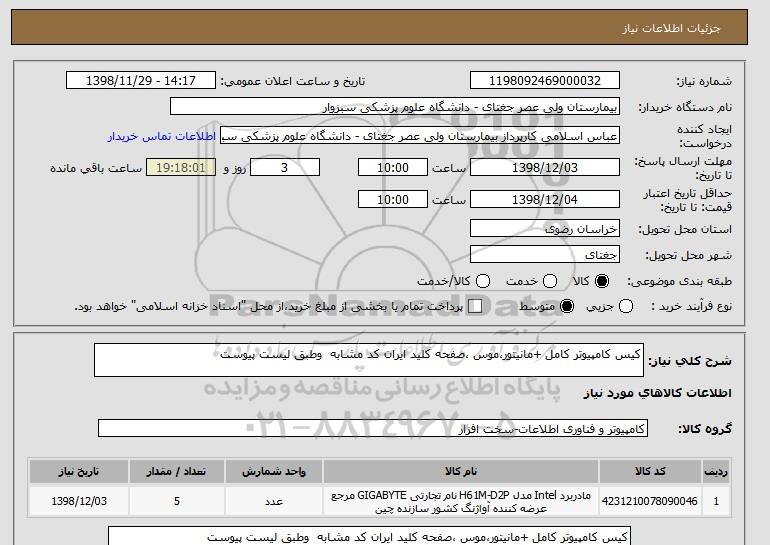
Task: Click the request creator field عباس اسلامی
Action: (x=420, y=136)
